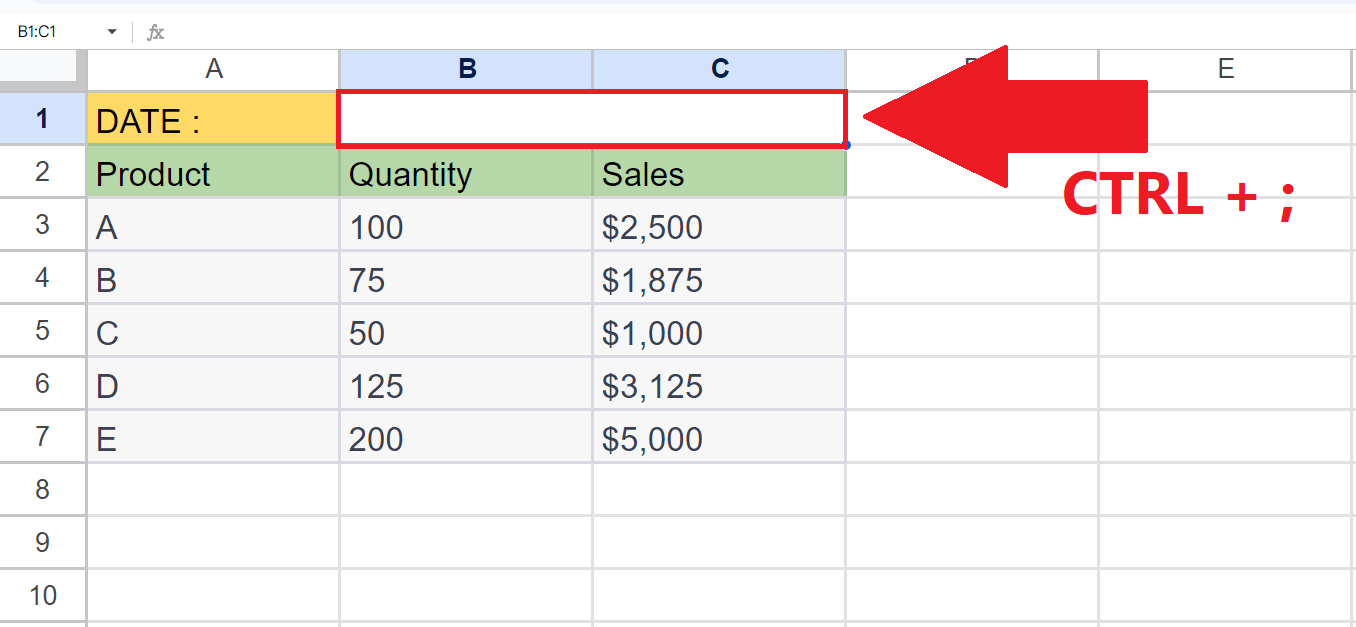Select the Sales header cell
Viewport: 1356px width, 627px height.
[x=719, y=173]
